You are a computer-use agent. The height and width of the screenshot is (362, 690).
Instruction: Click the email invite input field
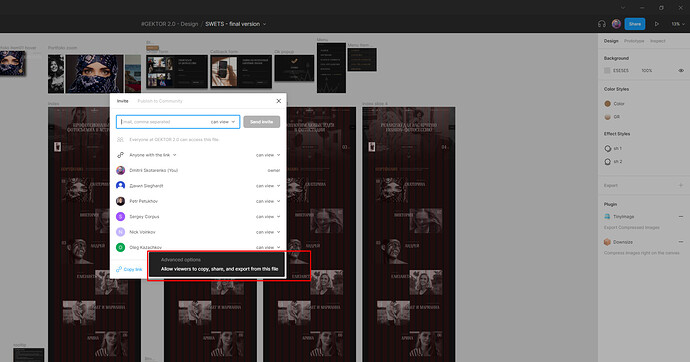178,122
